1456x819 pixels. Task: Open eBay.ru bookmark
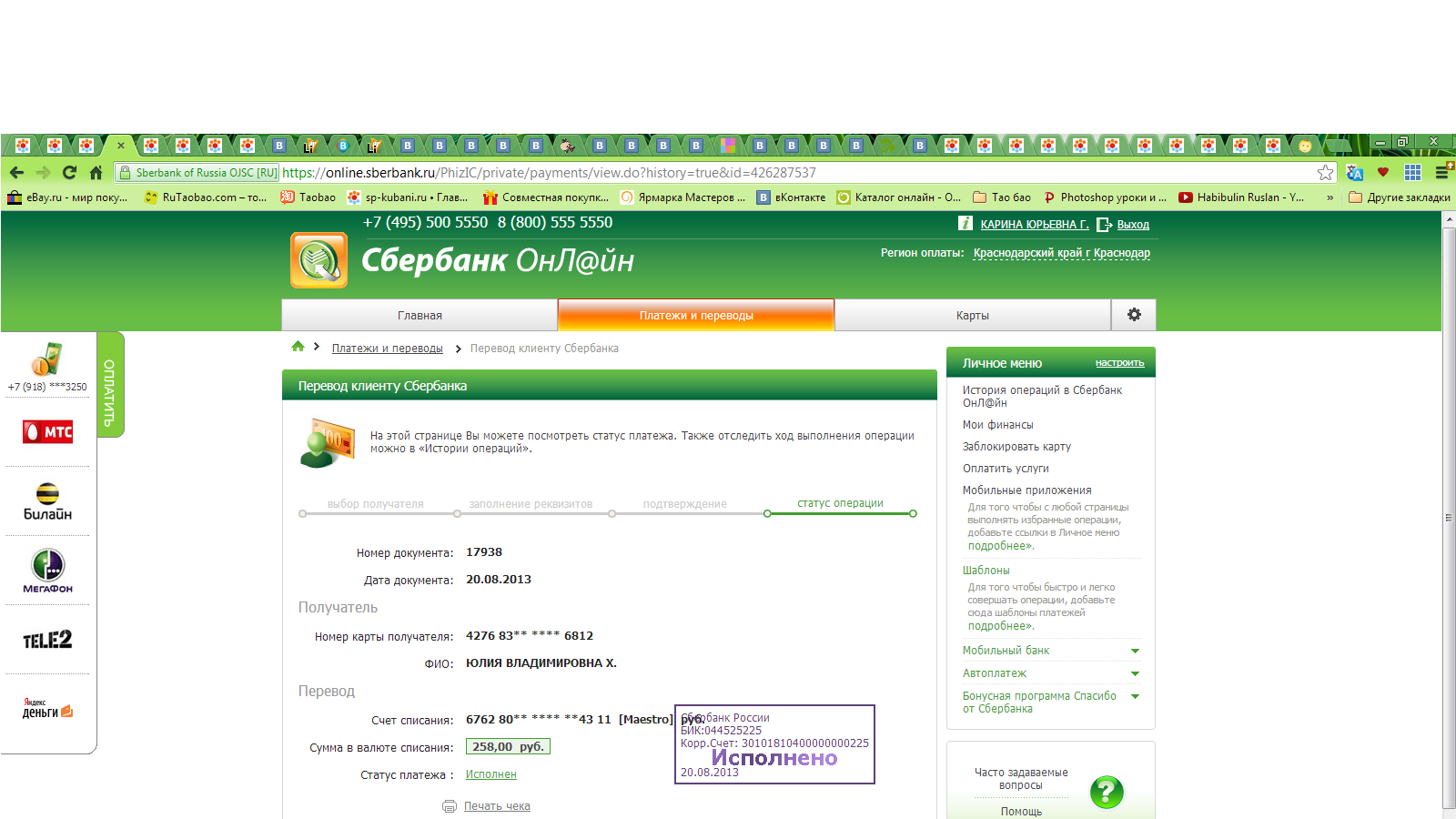(x=68, y=197)
